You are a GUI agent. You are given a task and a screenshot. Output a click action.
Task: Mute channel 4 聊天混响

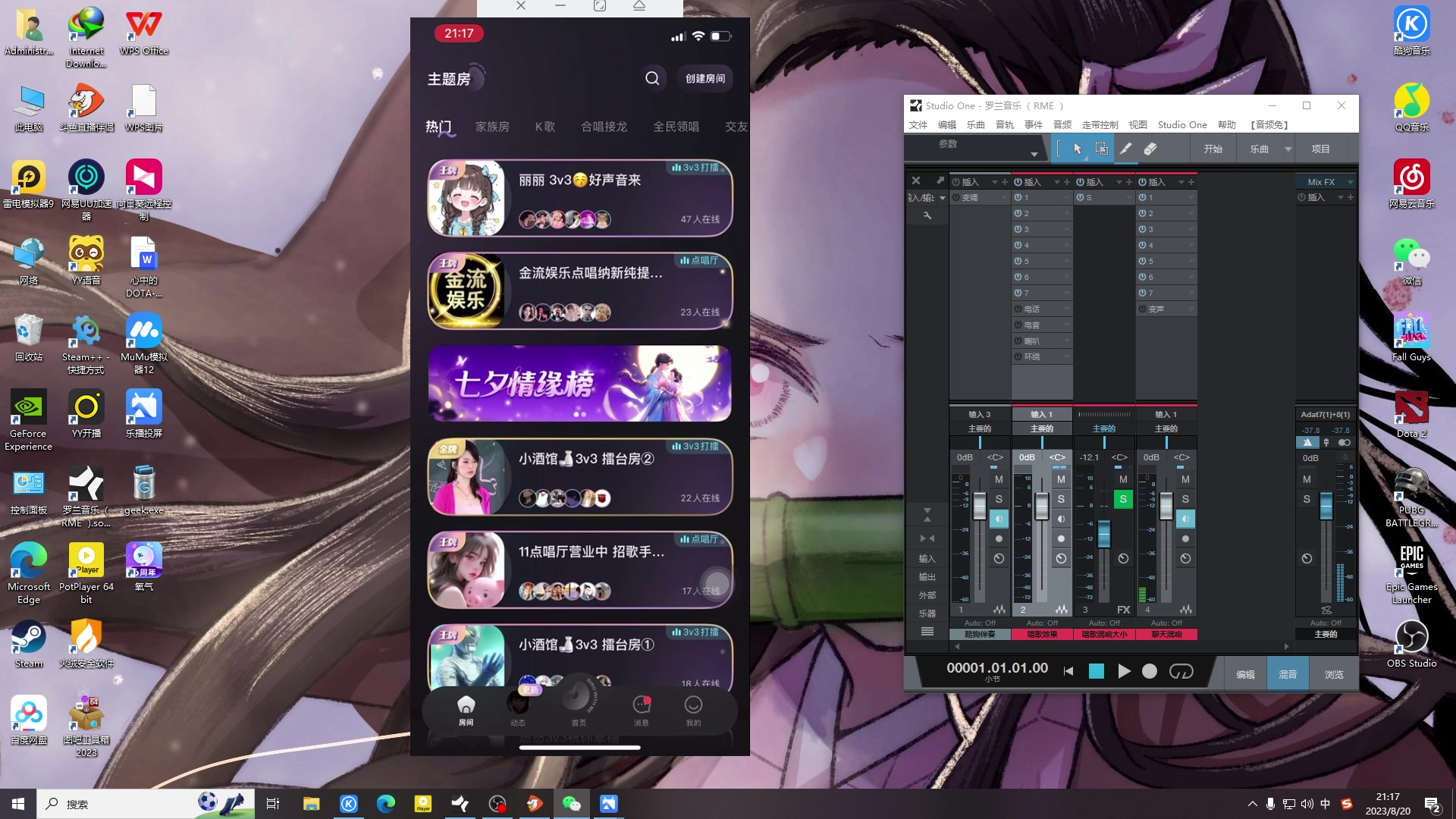1185,479
